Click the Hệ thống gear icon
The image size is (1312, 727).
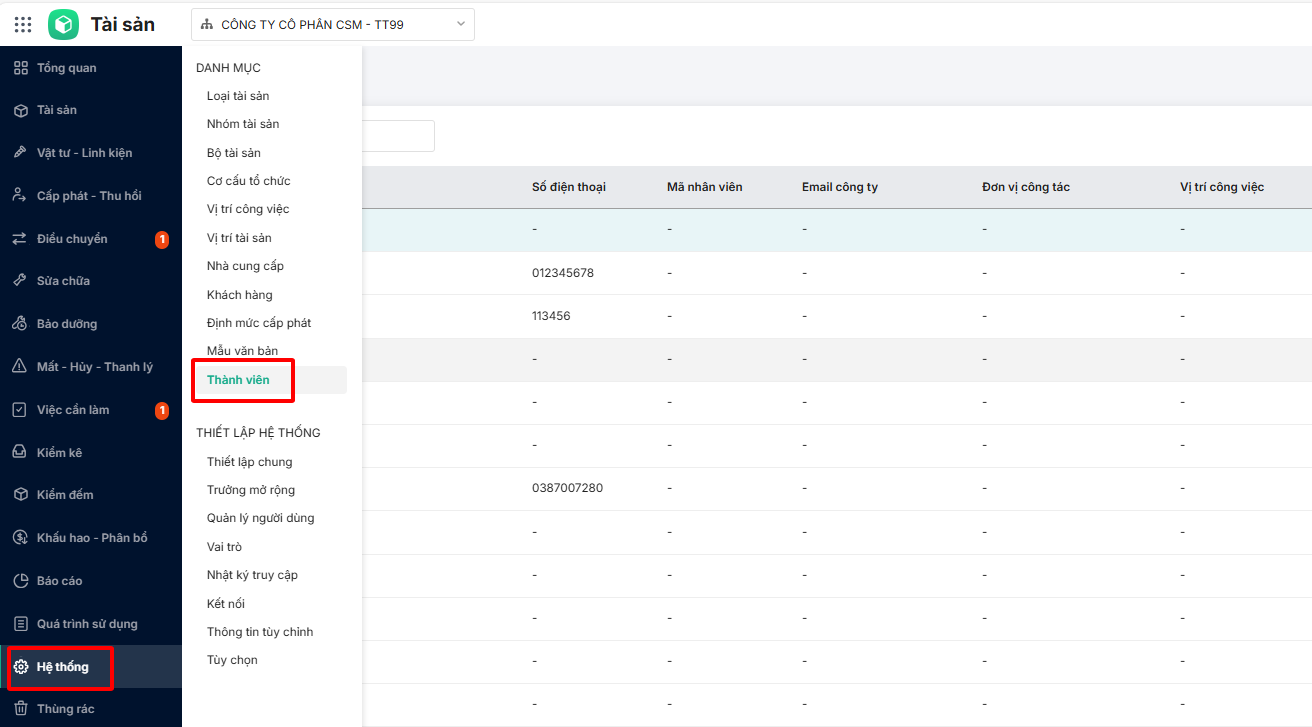coord(20,667)
